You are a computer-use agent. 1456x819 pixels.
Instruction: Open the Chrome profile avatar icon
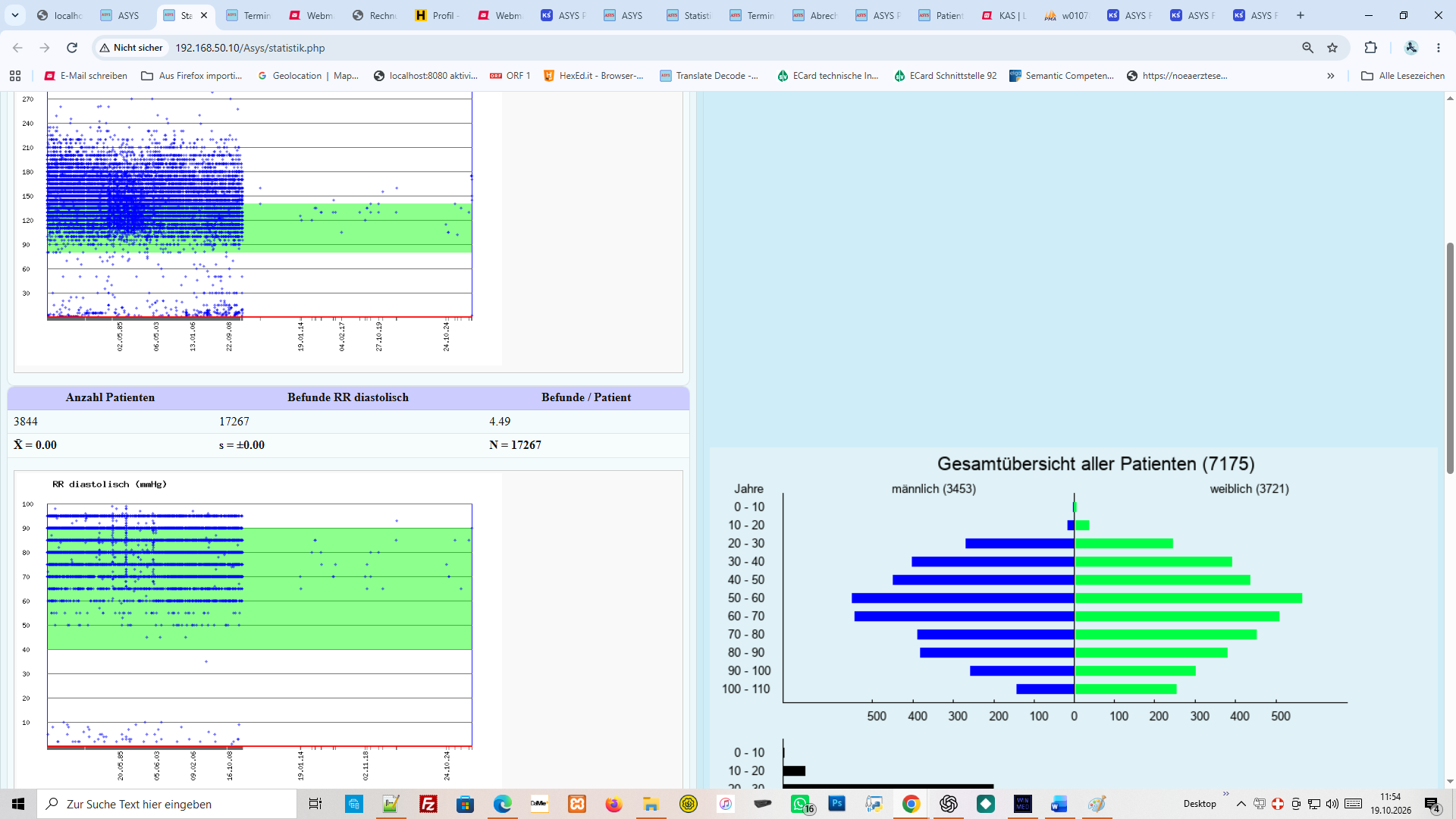[1411, 48]
